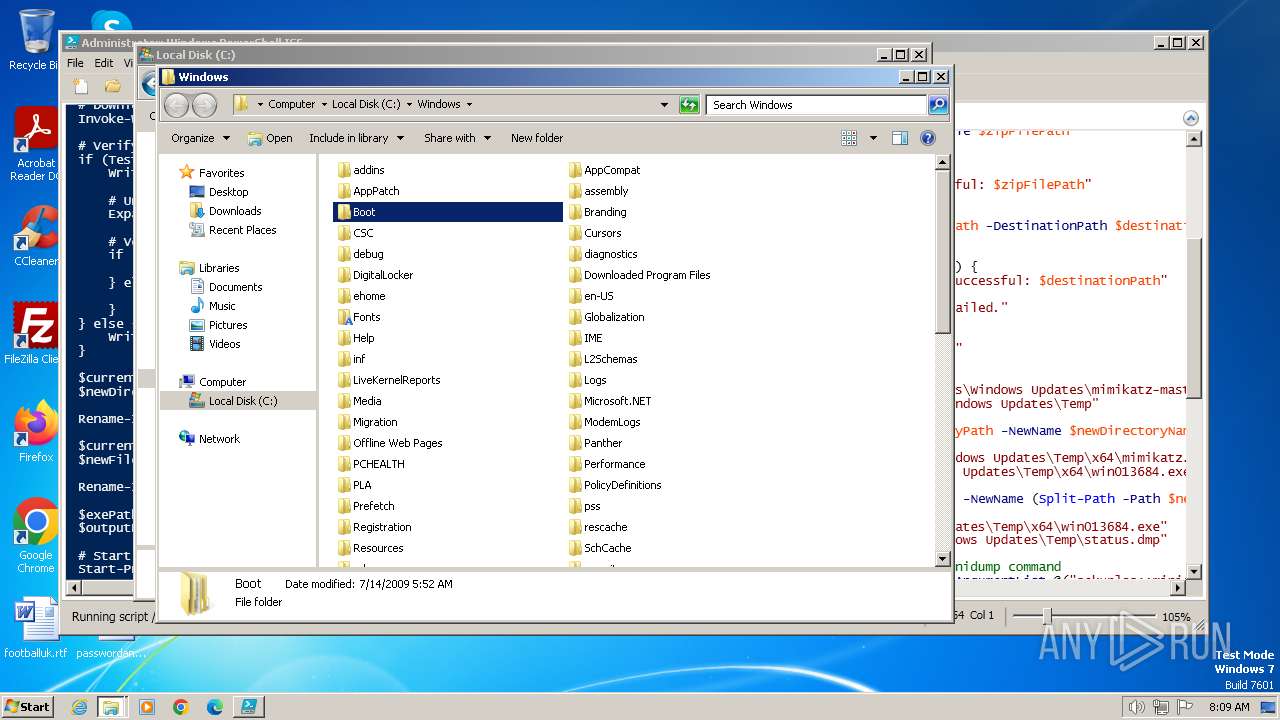The width and height of the screenshot is (1280, 720).
Task: Click Internet Explorer taskbar icon
Action: click(x=79, y=706)
